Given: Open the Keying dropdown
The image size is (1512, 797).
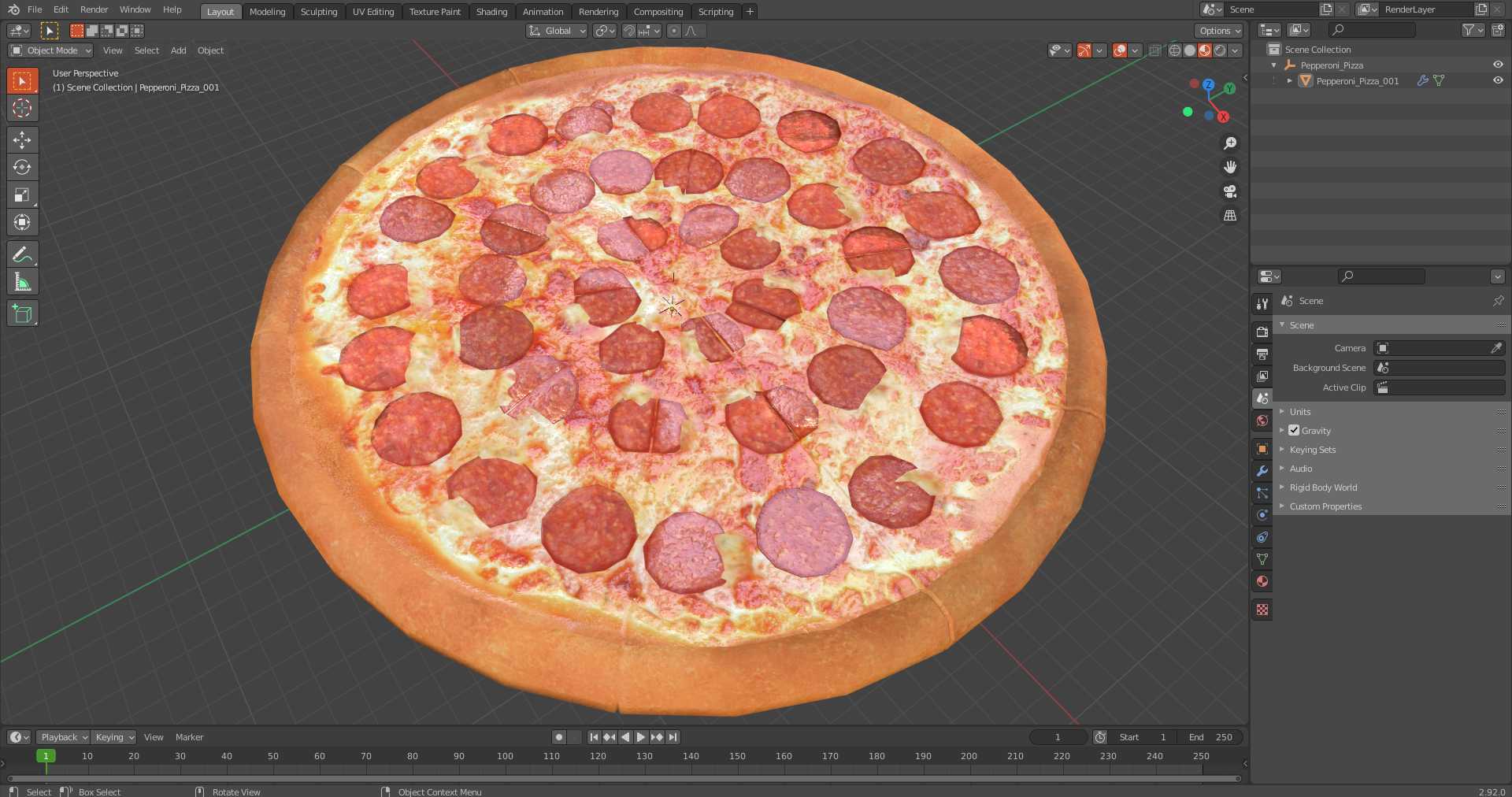Looking at the screenshot, I should tap(113, 737).
